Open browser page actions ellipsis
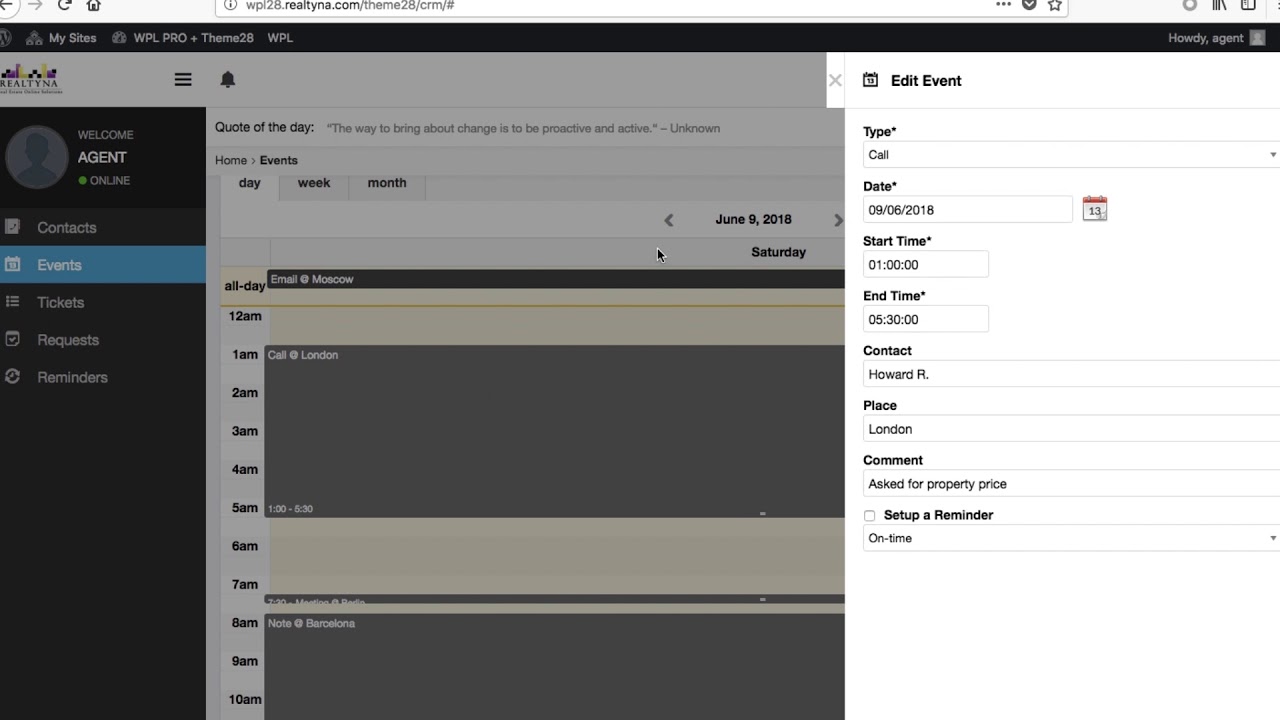The image size is (1280, 720). 1004,5
